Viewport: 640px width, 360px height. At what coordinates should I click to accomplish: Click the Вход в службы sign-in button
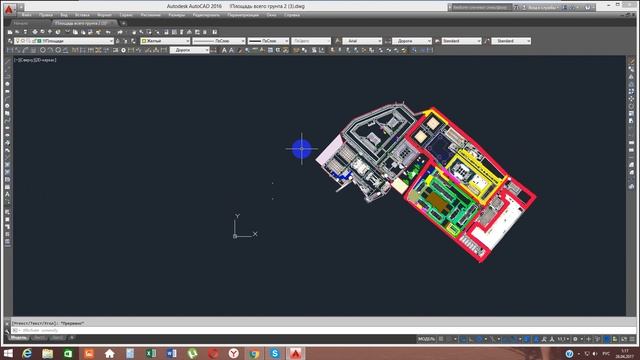pos(543,7)
